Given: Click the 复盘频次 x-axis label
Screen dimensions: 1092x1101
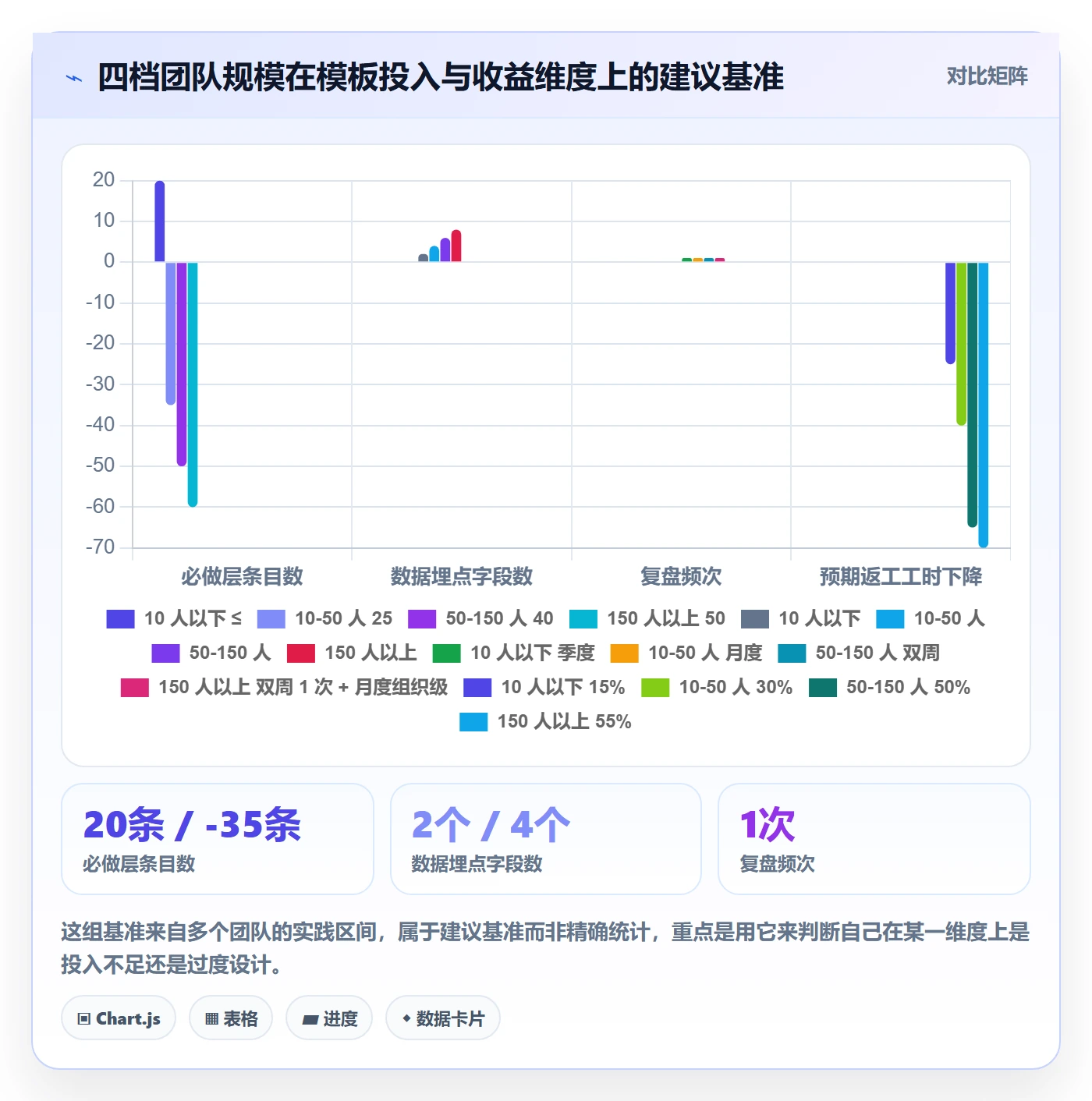Looking at the screenshot, I should [x=681, y=576].
